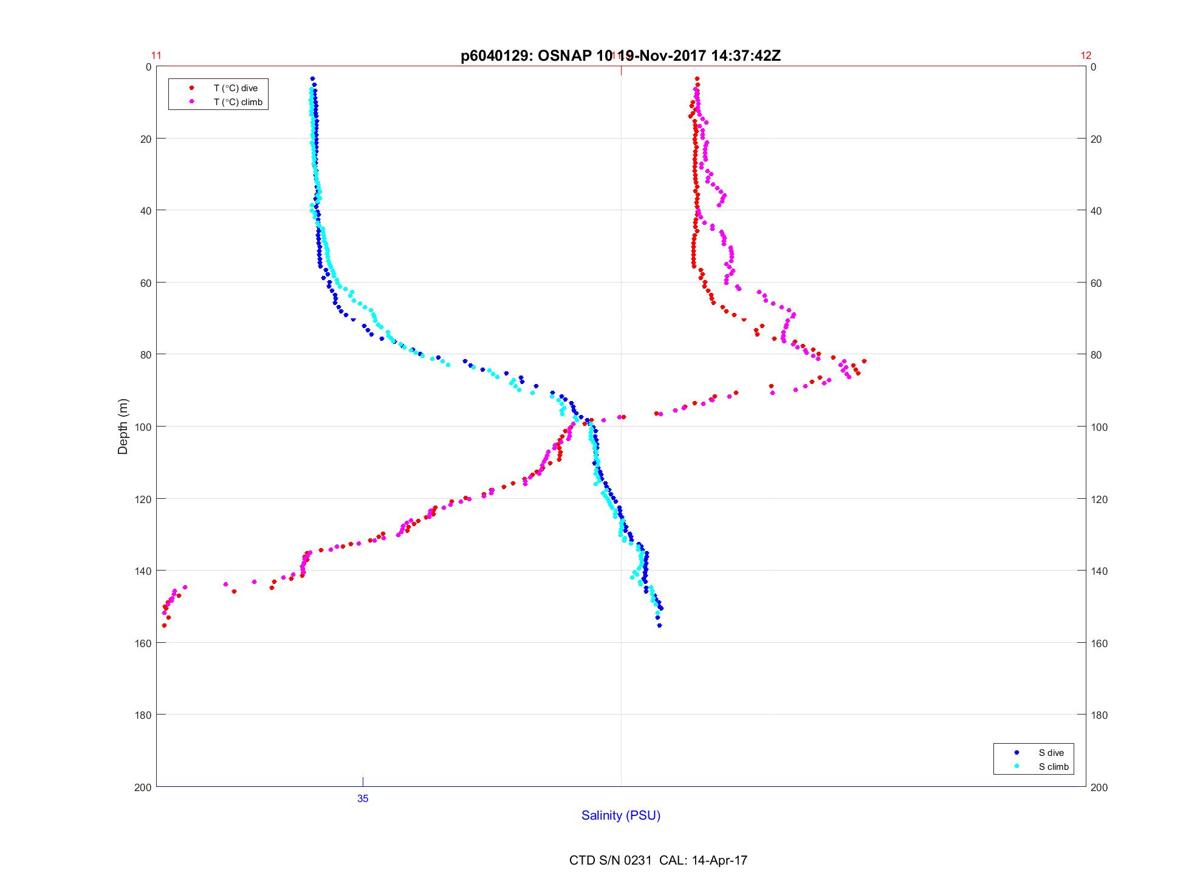Select the red T (°C) dive legend marker

point(191,88)
